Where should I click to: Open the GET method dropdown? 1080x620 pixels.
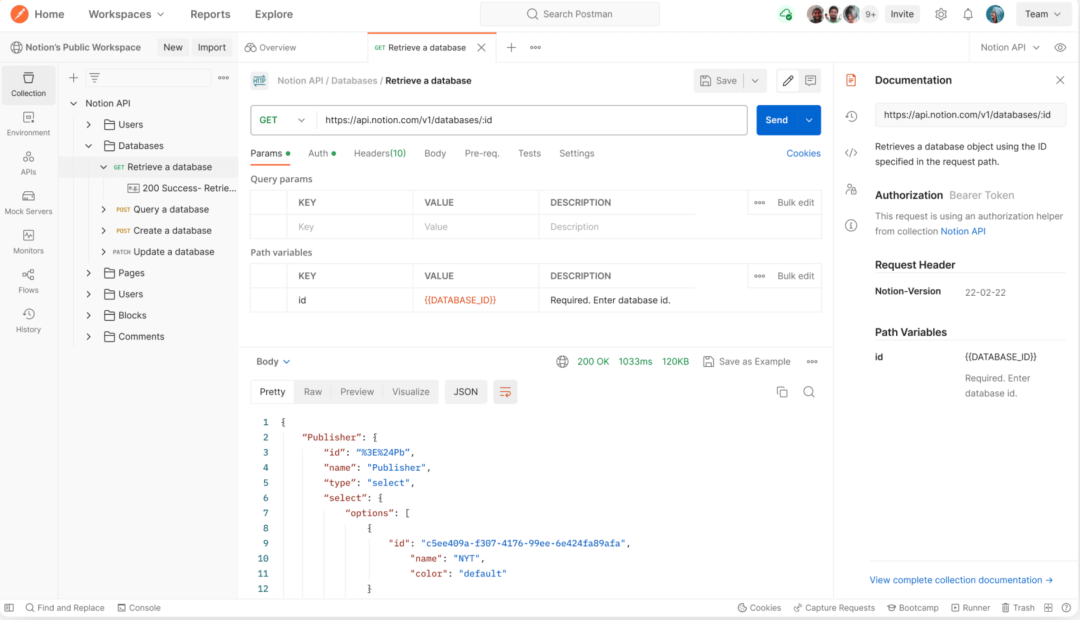282,120
